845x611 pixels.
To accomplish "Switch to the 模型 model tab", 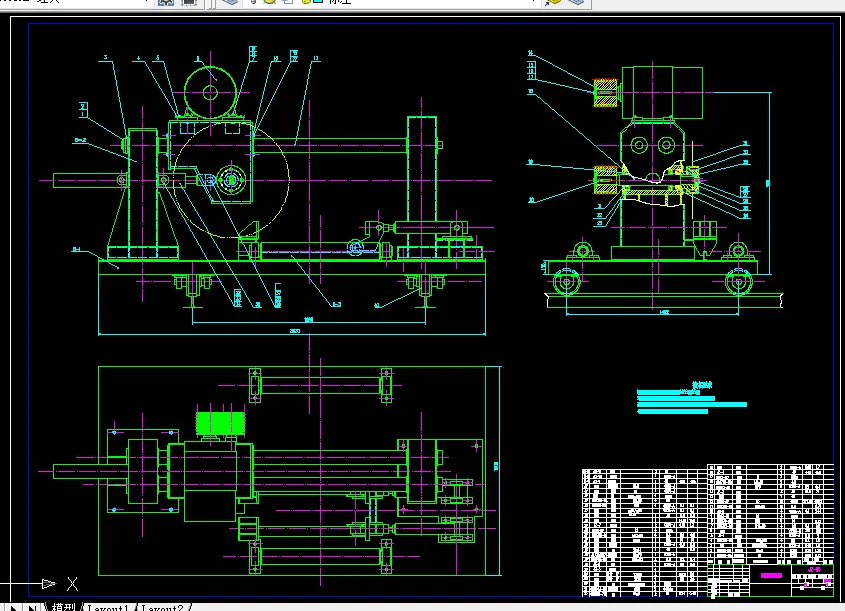I will (x=64, y=607).
